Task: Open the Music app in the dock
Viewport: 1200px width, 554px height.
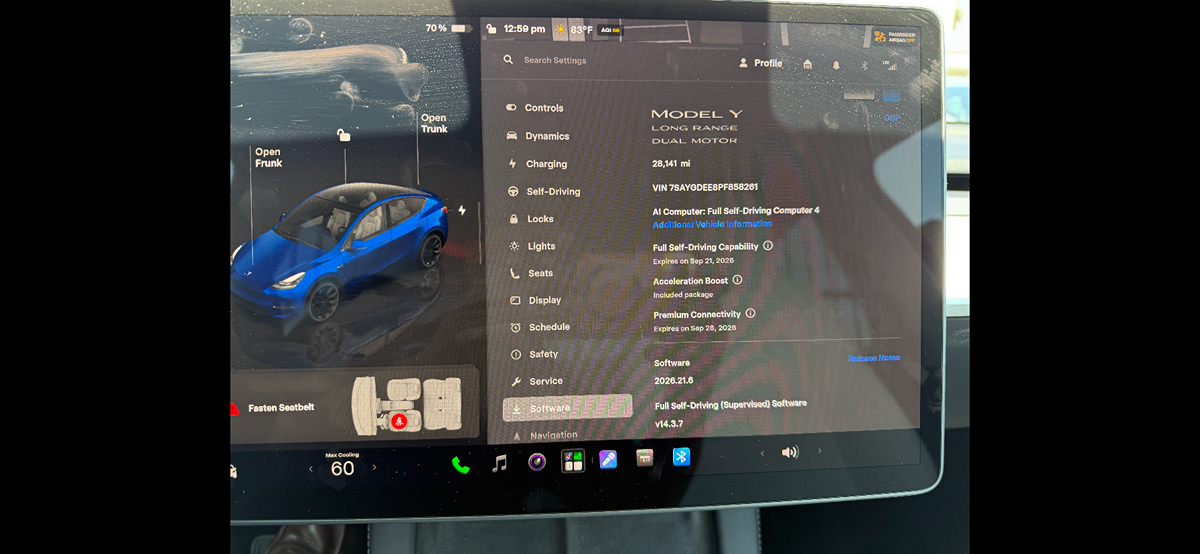Action: tap(500, 462)
